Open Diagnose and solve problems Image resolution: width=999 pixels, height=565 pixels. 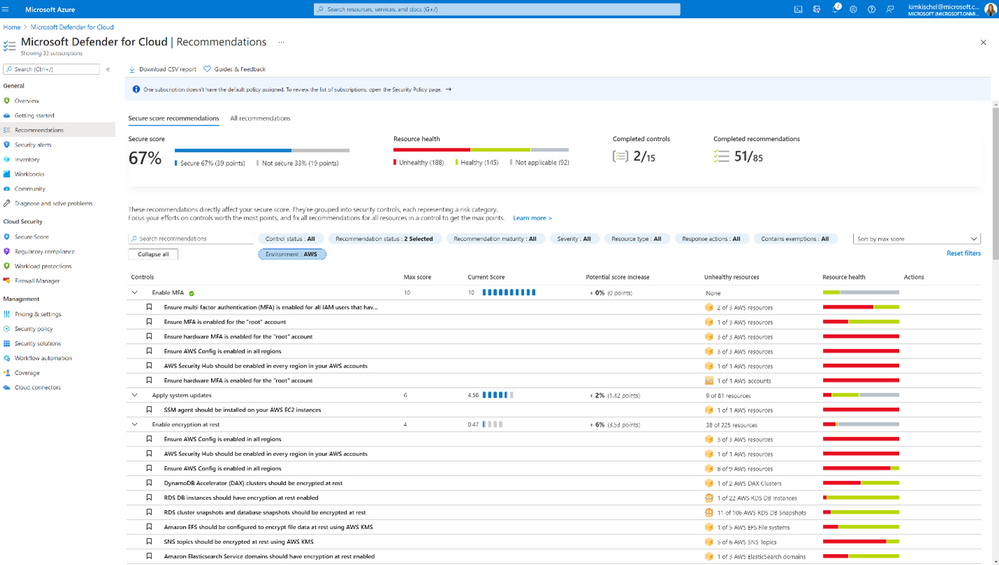coord(54,203)
